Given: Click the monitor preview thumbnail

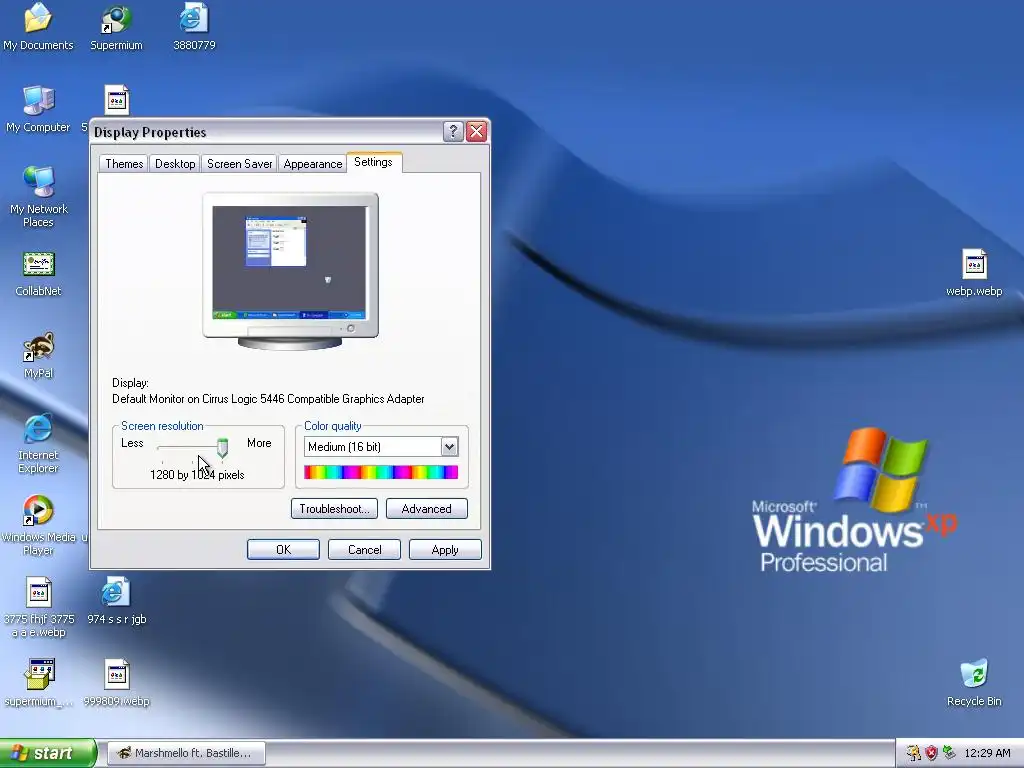Looking at the screenshot, I should [x=290, y=271].
